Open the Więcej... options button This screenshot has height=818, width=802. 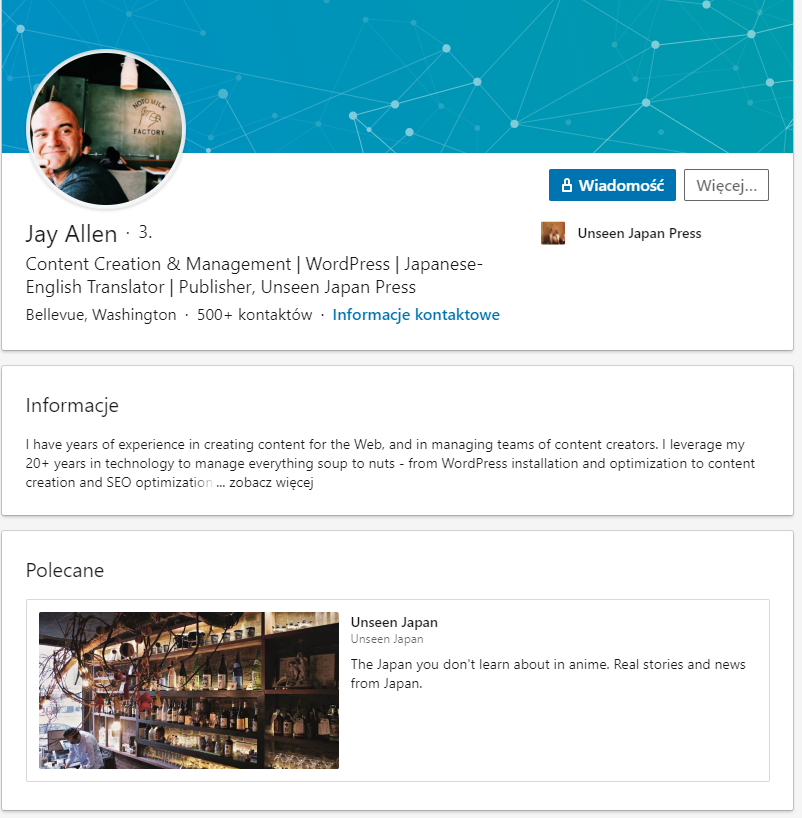click(x=726, y=185)
